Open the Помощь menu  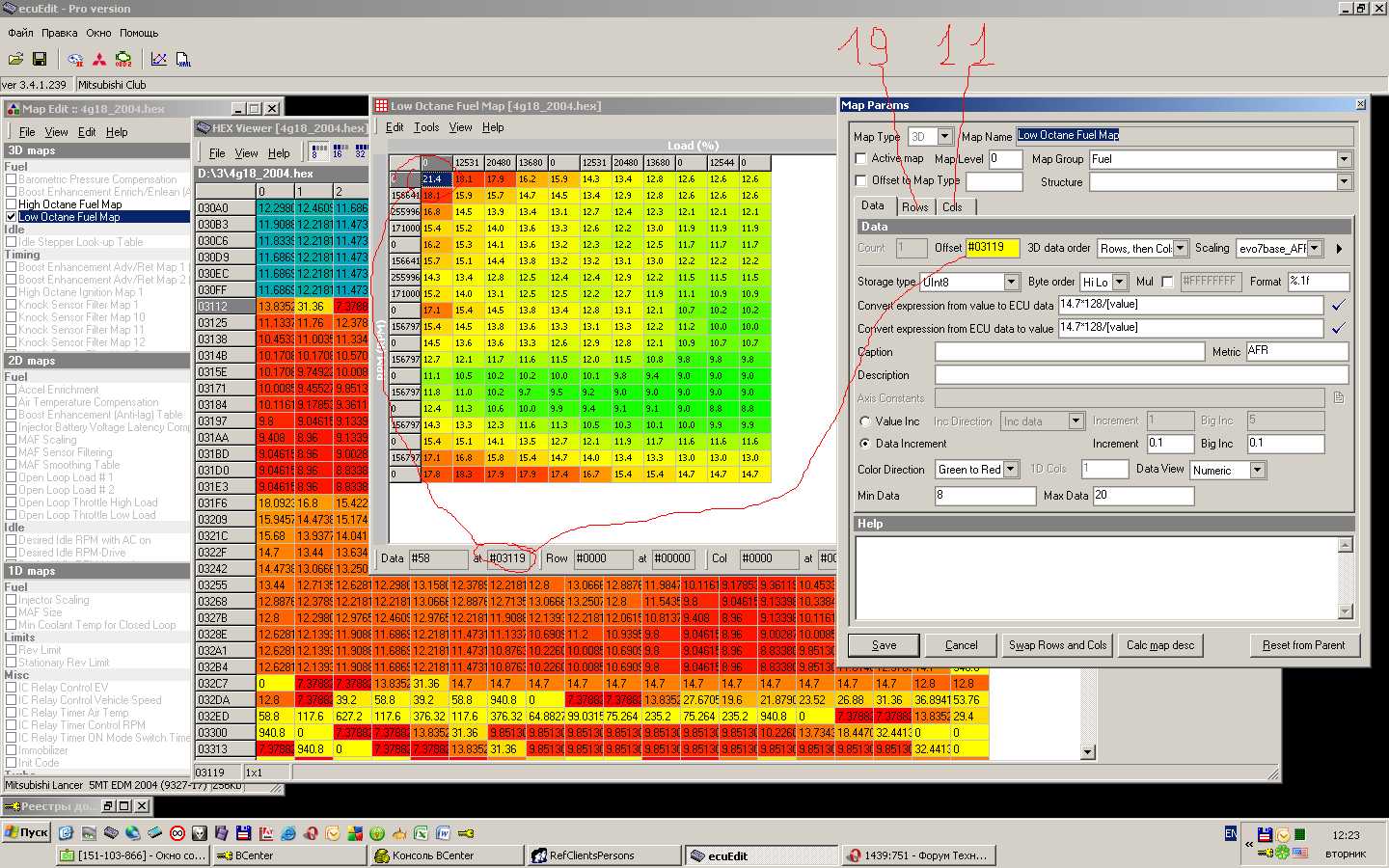[139, 33]
